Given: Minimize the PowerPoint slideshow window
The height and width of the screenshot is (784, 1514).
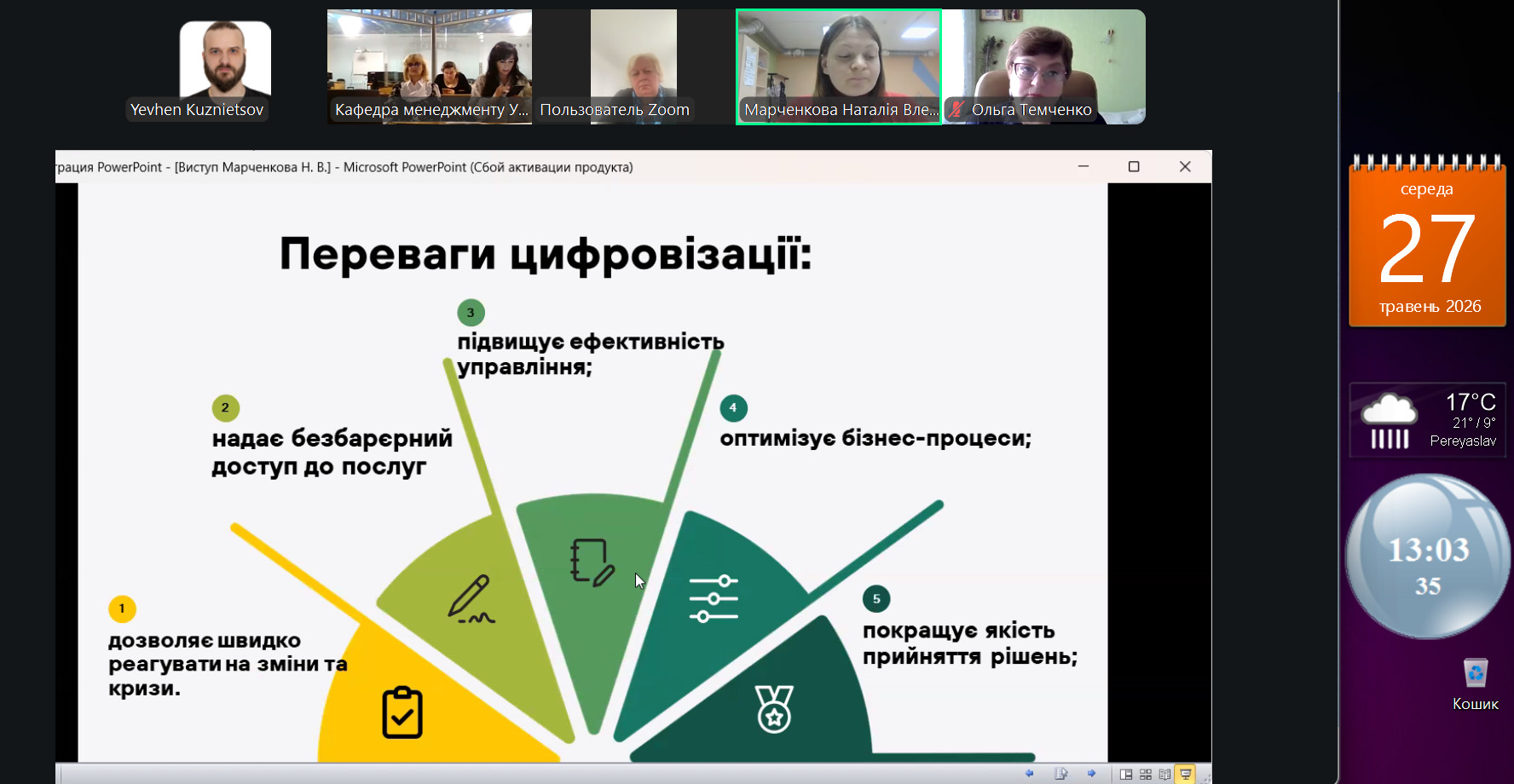Looking at the screenshot, I should 1083,167.
